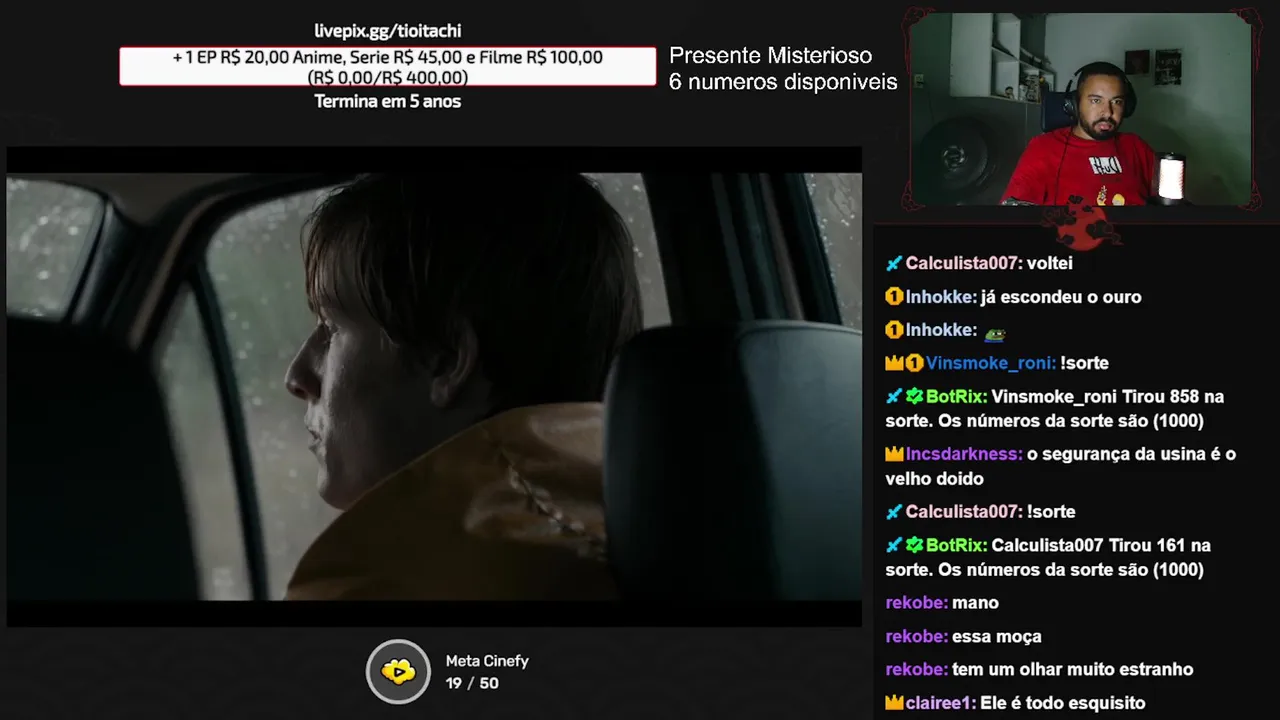The width and height of the screenshot is (1280, 720).
Task: Click crown badge beside Incsdarkness
Action: click(x=894, y=454)
